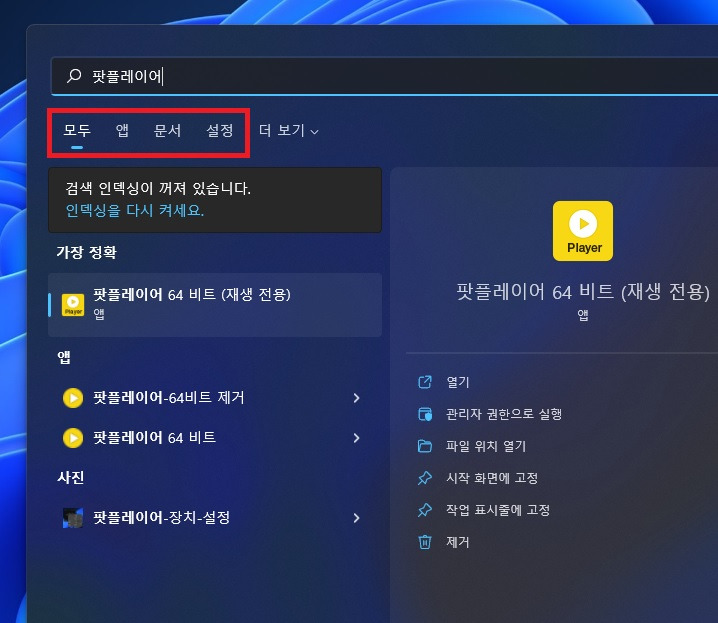Image resolution: width=718 pixels, height=623 pixels.
Task: Choose 파일 위치 열기
Action: coord(486,446)
